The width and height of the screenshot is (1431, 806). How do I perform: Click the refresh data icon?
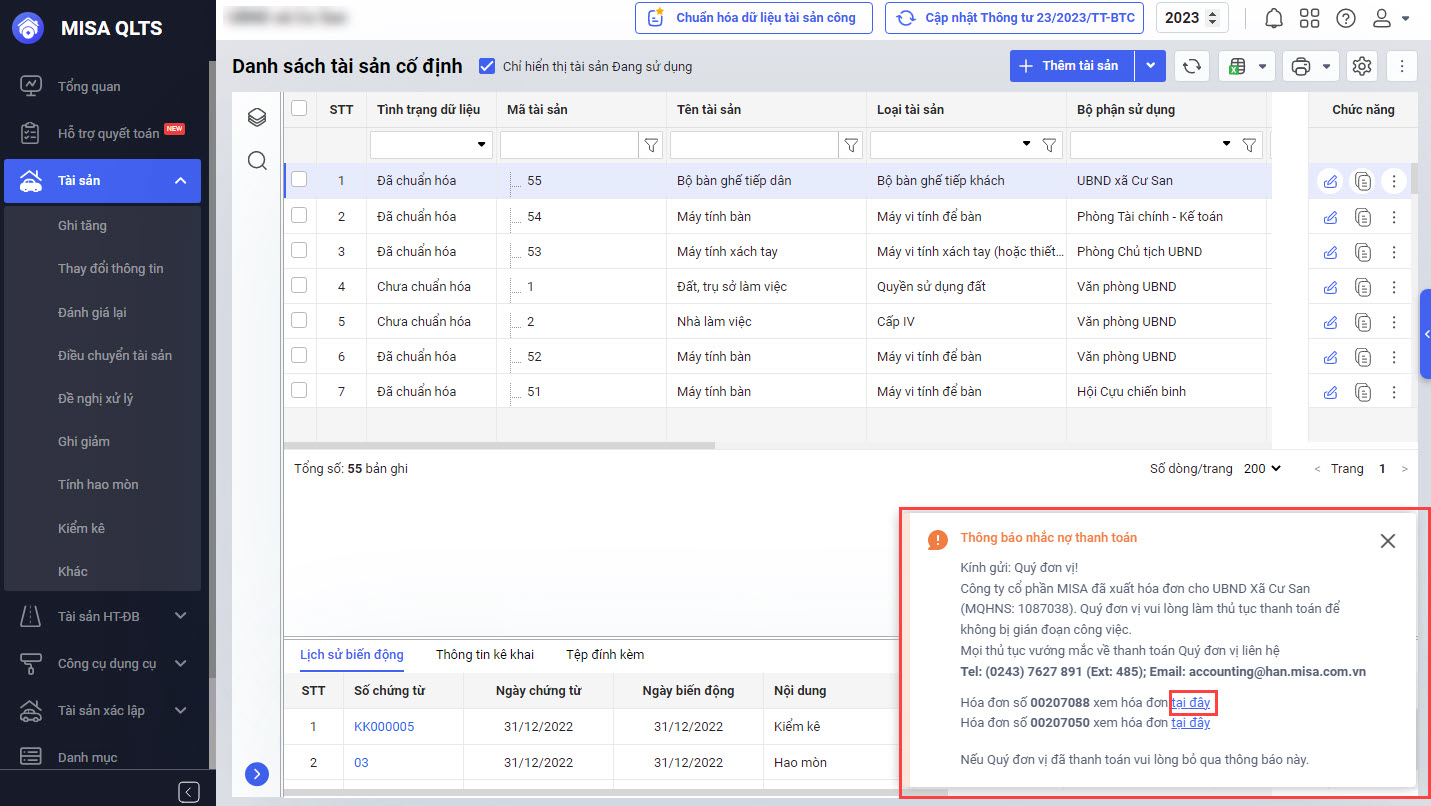coord(1191,66)
